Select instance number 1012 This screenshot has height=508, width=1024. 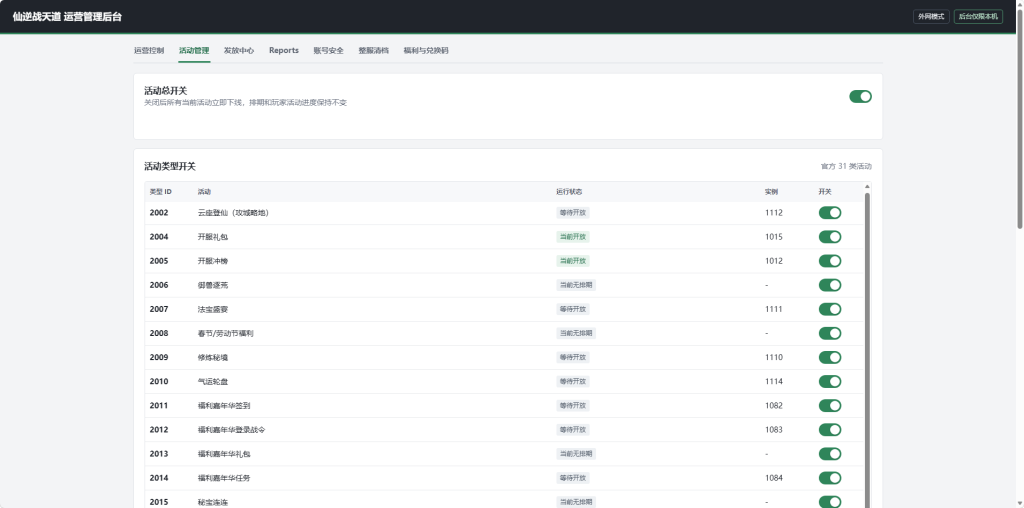pos(774,261)
